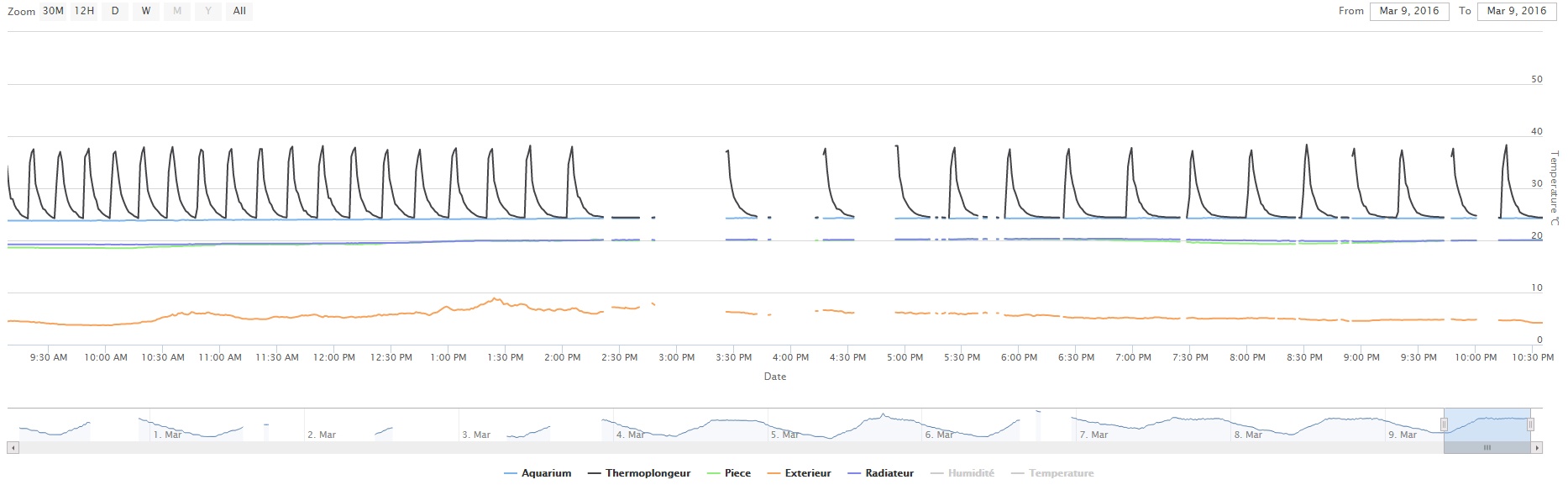The width and height of the screenshot is (1568, 485).
Task: Click the Date axis title
Action: (775, 377)
